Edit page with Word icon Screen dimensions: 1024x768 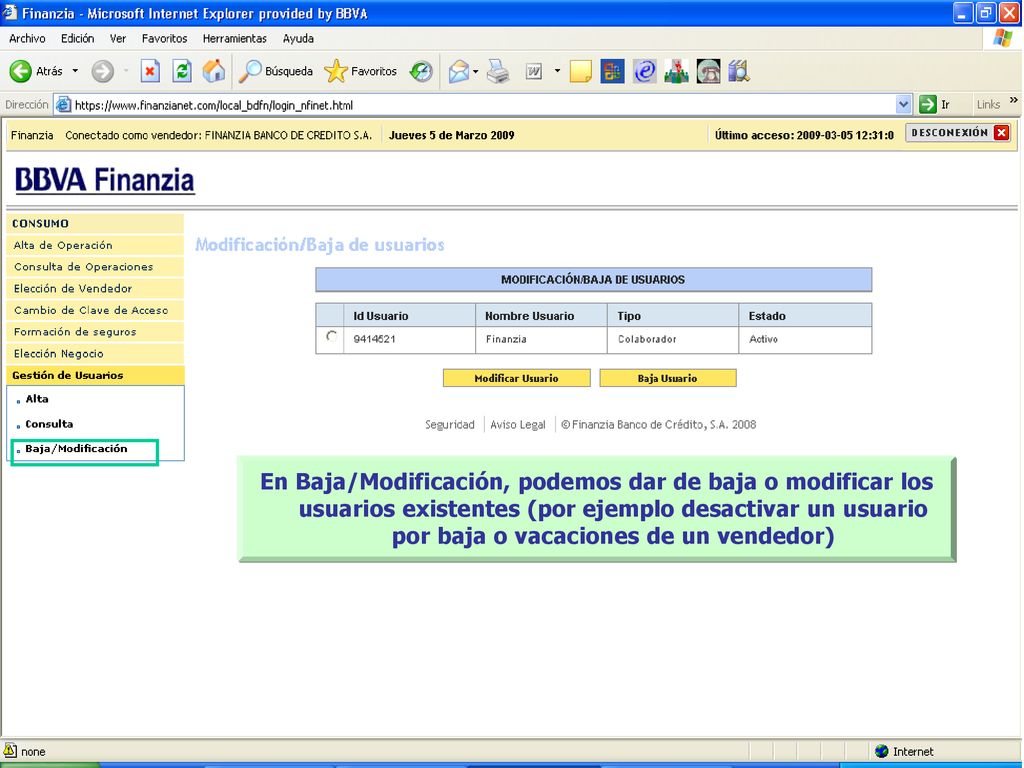(x=534, y=71)
